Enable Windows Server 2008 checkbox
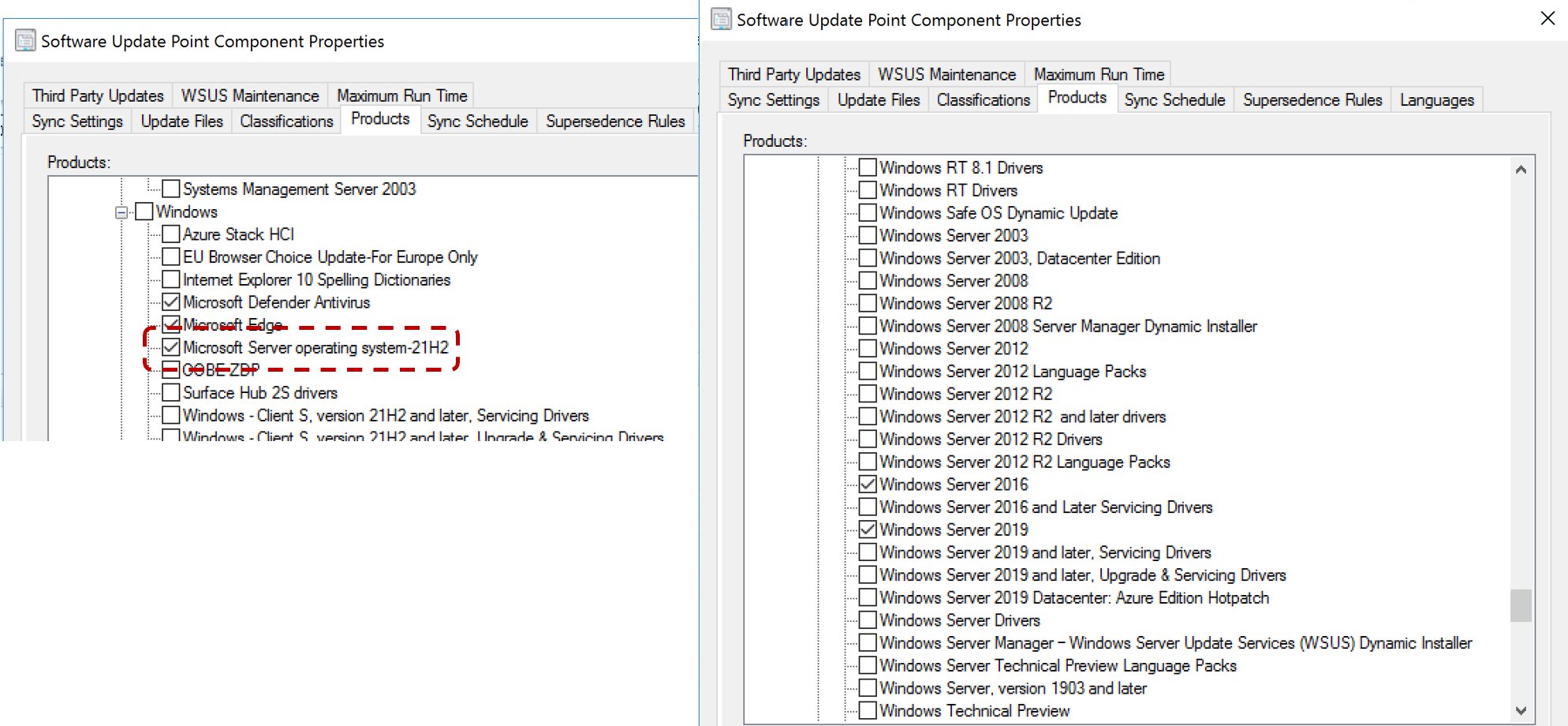Viewport: 1568px width, 726px height. coord(868,280)
